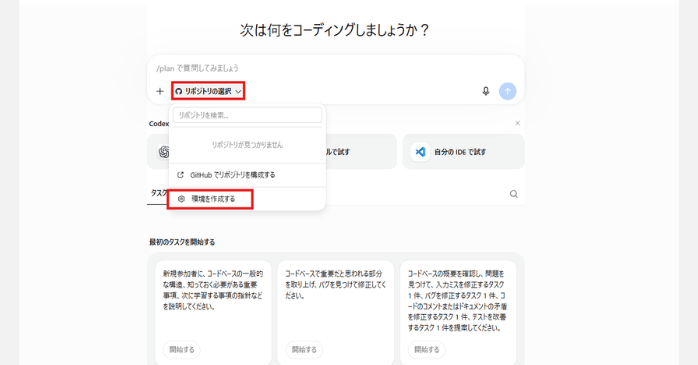
Task: Click the 最初のタスクを開始する heading
Action: pos(182,242)
